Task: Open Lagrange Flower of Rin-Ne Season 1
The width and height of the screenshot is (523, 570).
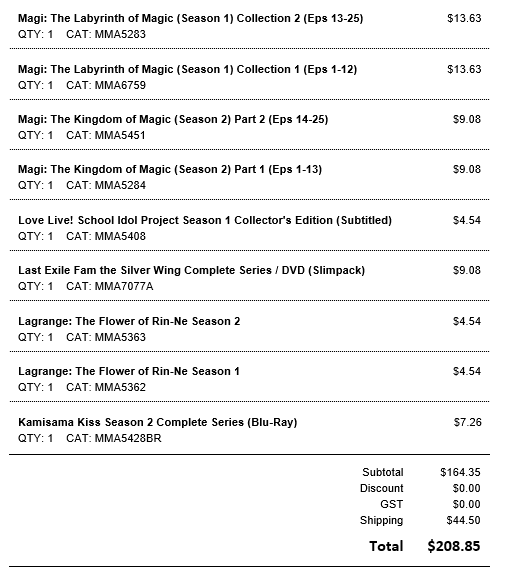Action: pos(129,372)
